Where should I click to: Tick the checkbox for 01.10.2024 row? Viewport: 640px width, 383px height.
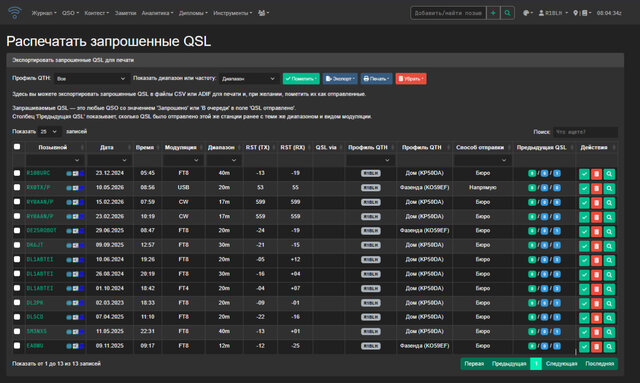[x=17, y=288]
